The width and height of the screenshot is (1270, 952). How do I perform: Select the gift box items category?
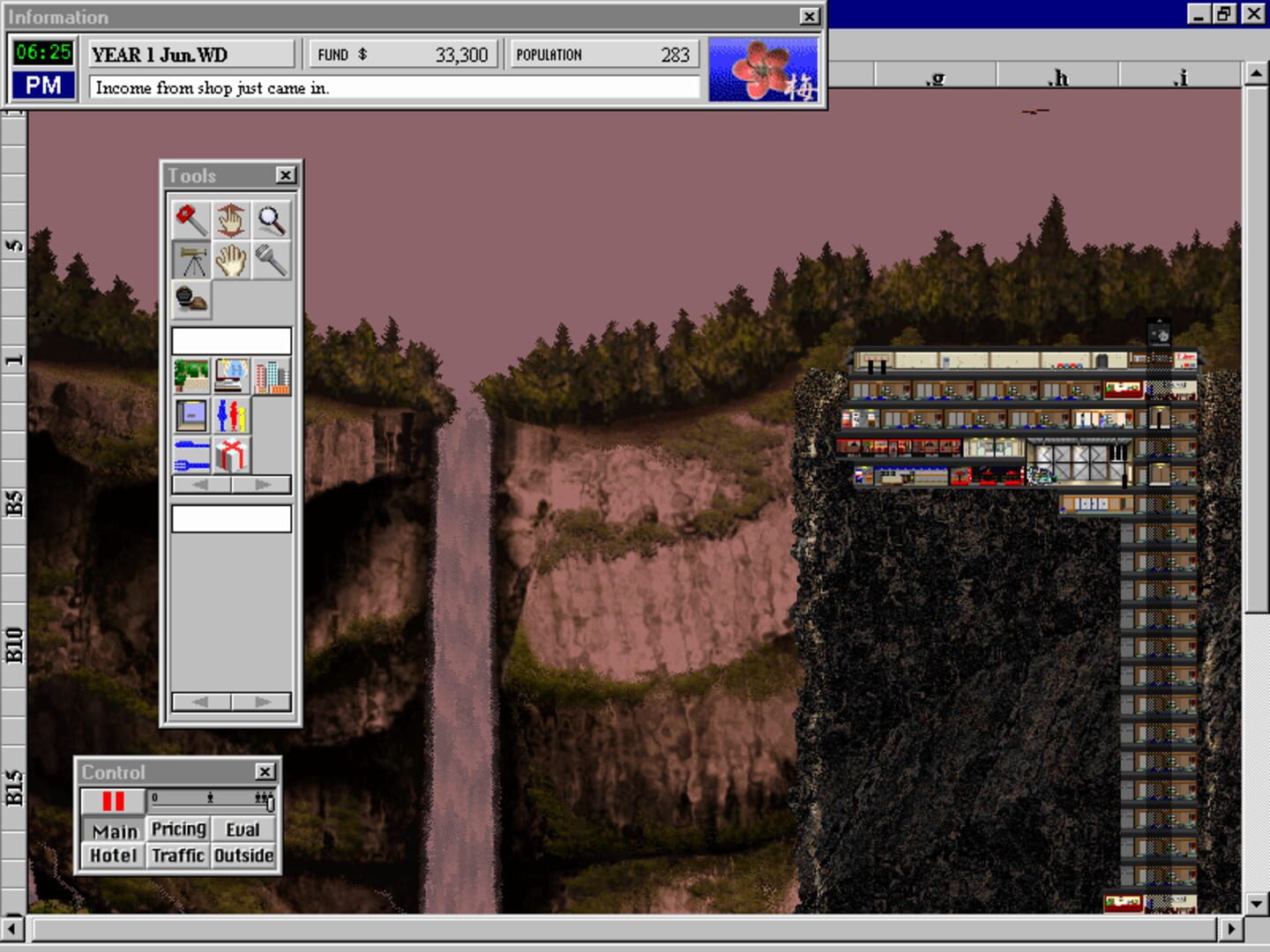pos(231,455)
